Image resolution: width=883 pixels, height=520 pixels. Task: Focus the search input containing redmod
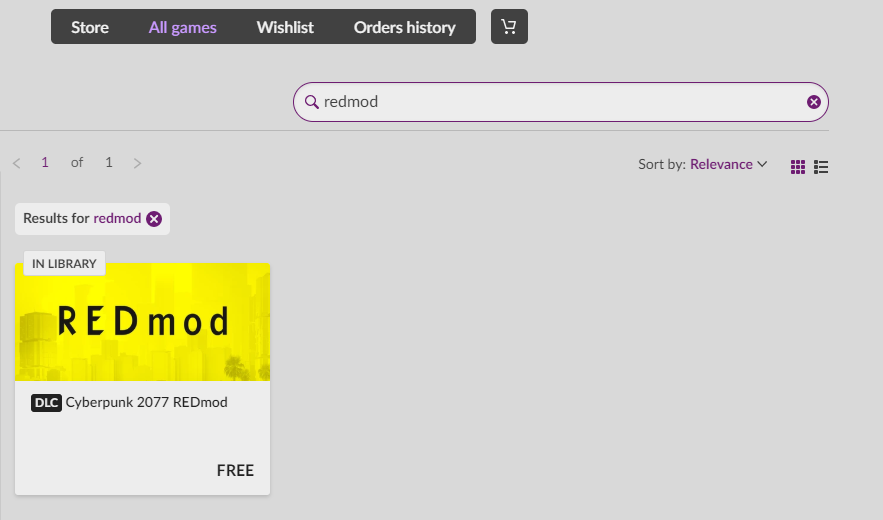(560, 102)
